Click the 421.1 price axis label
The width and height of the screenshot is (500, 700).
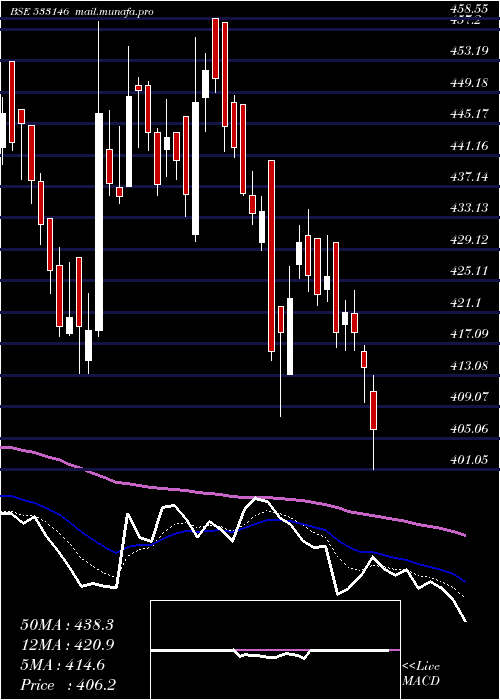pyautogui.click(x=466, y=303)
